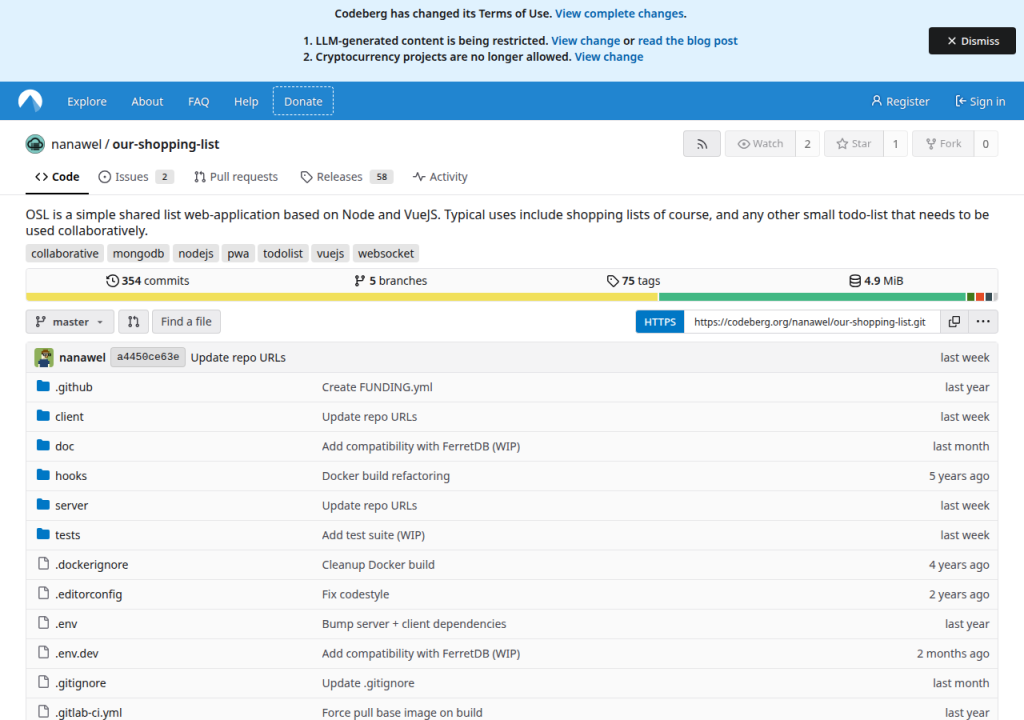Switch to the Code tab
The width and height of the screenshot is (1024, 720).
click(x=57, y=176)
